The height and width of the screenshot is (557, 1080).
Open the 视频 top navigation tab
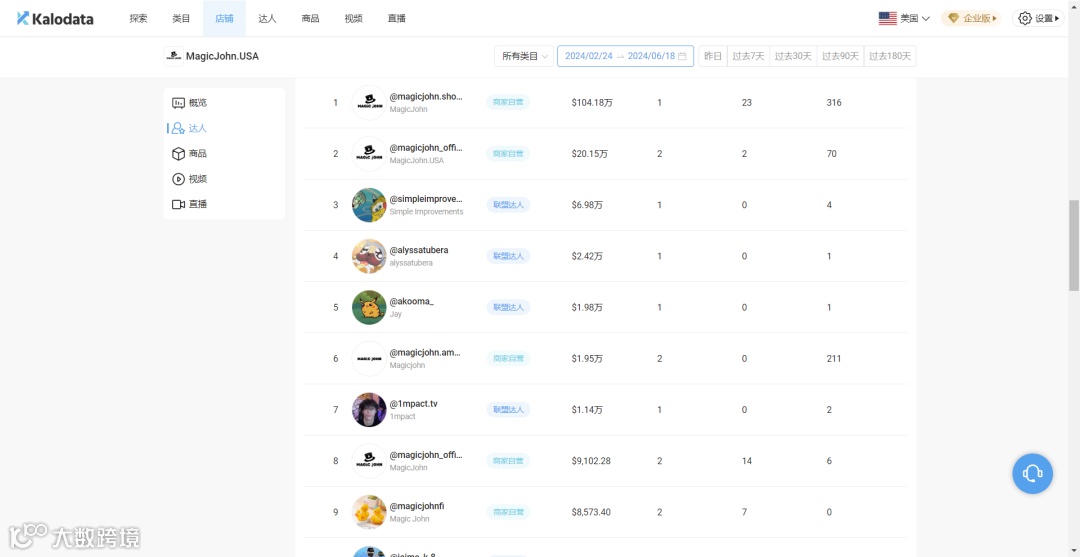click(353, 19)
